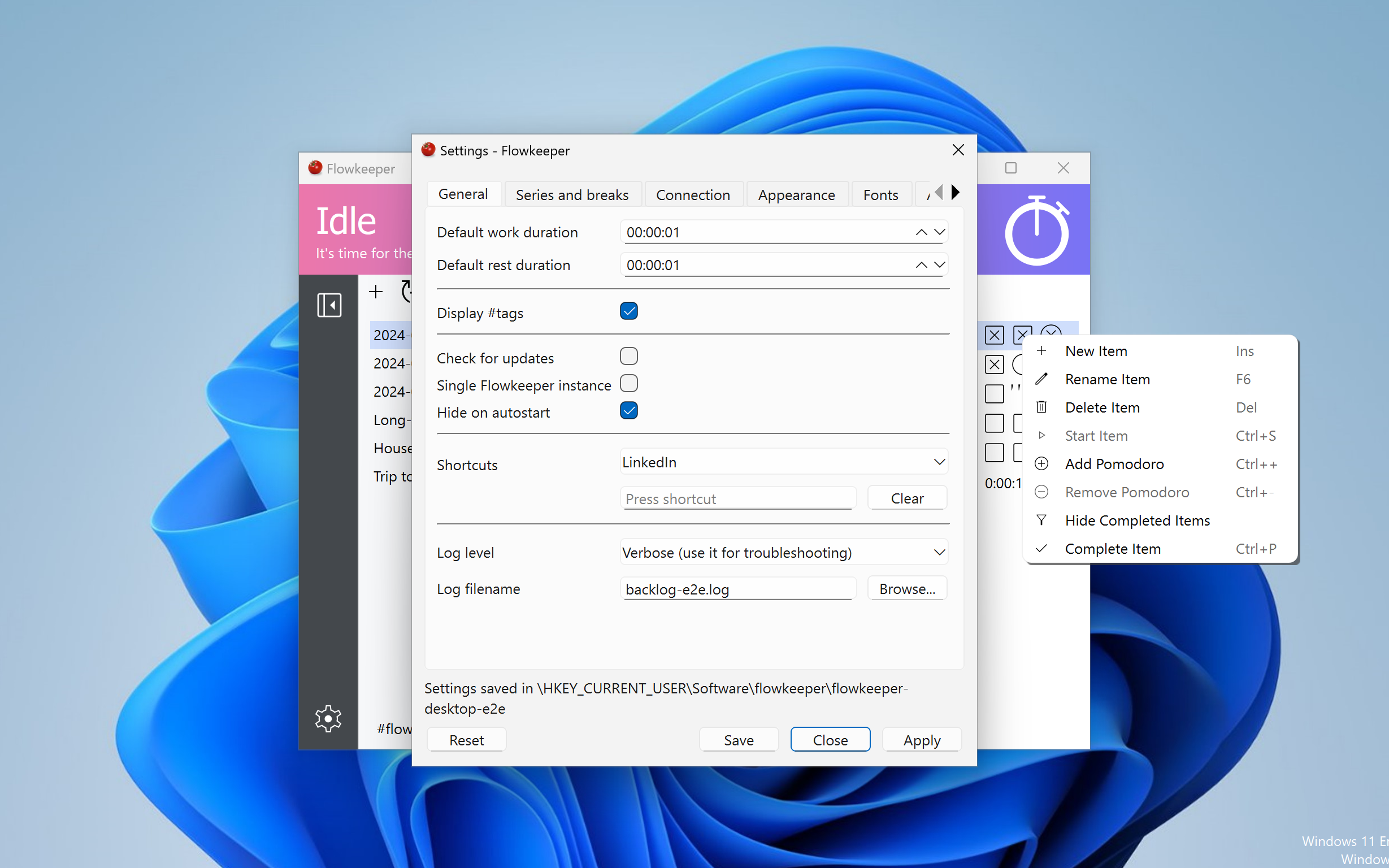Switch to the Appearance tab
This screenshot has height=868, width=1389.
797,195
